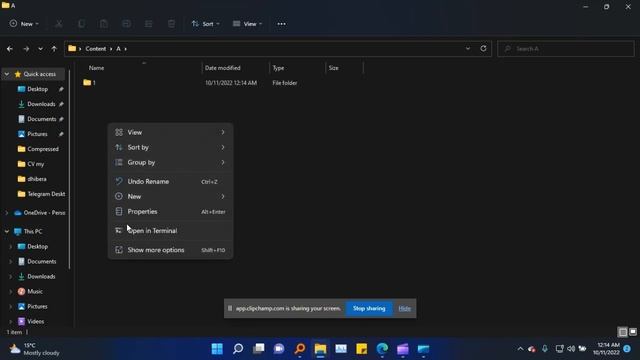Click the Share icon in the toolbar
This screenshot has width=640, height=360.
pyautogui.click(x=149, y=24)
